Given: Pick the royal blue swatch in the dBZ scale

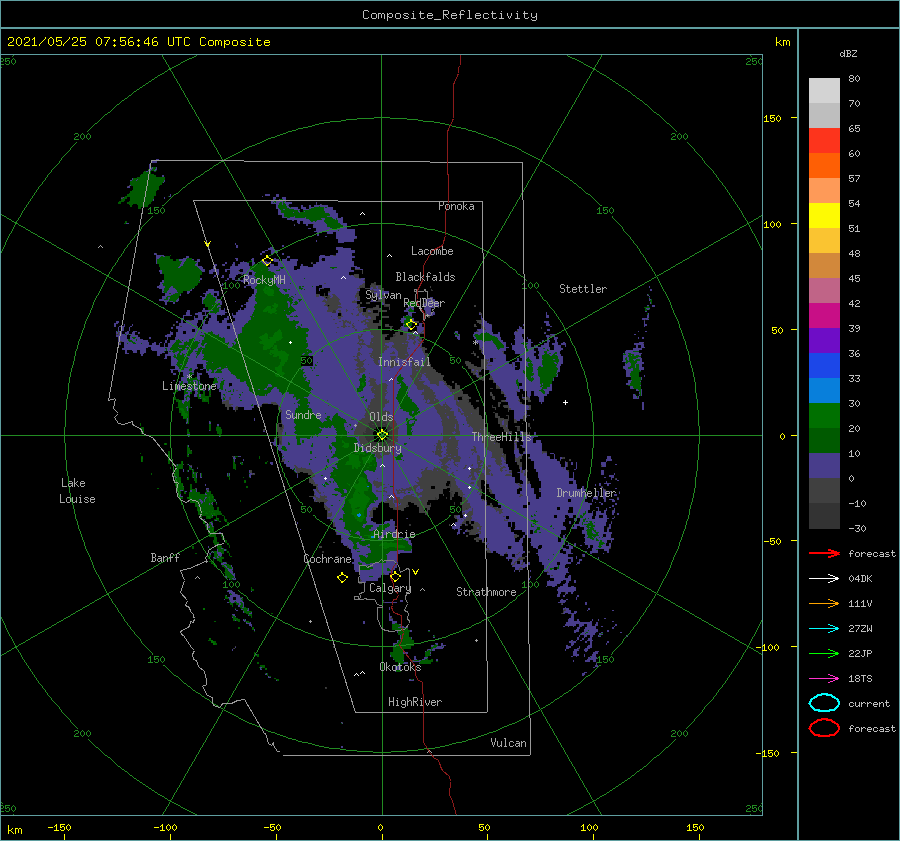Looking at the screenshot, I should pos(824,365).
